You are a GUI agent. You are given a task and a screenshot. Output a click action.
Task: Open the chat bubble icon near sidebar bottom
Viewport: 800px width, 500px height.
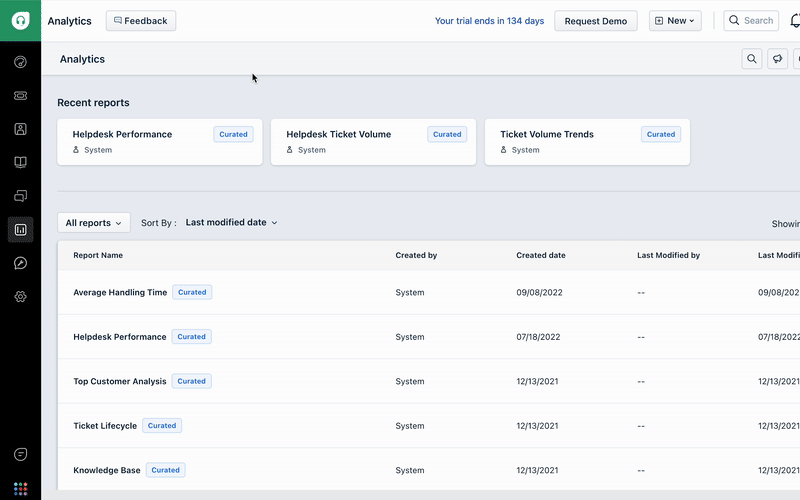[x=20, y=454]
